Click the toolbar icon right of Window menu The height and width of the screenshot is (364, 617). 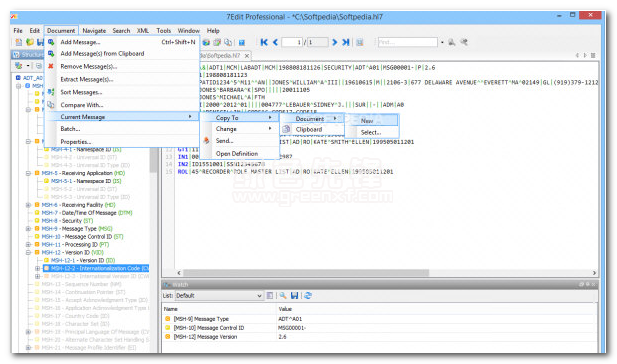tap(206, 42)
